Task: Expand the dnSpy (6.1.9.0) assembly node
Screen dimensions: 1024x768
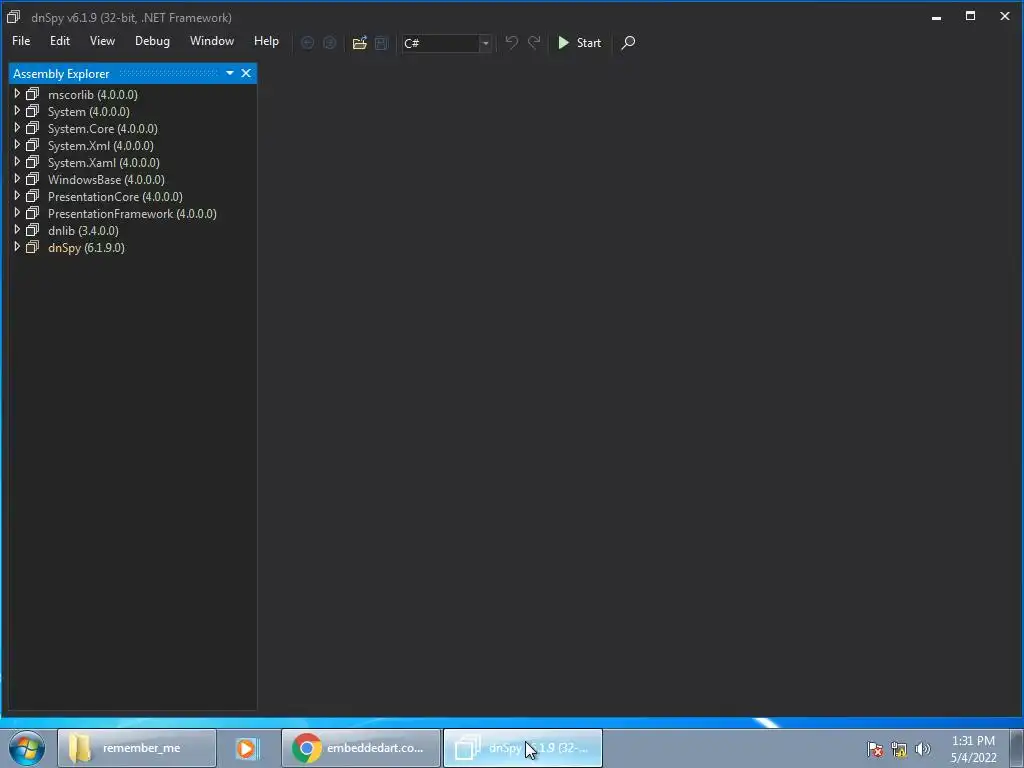Action: (17, 247)
